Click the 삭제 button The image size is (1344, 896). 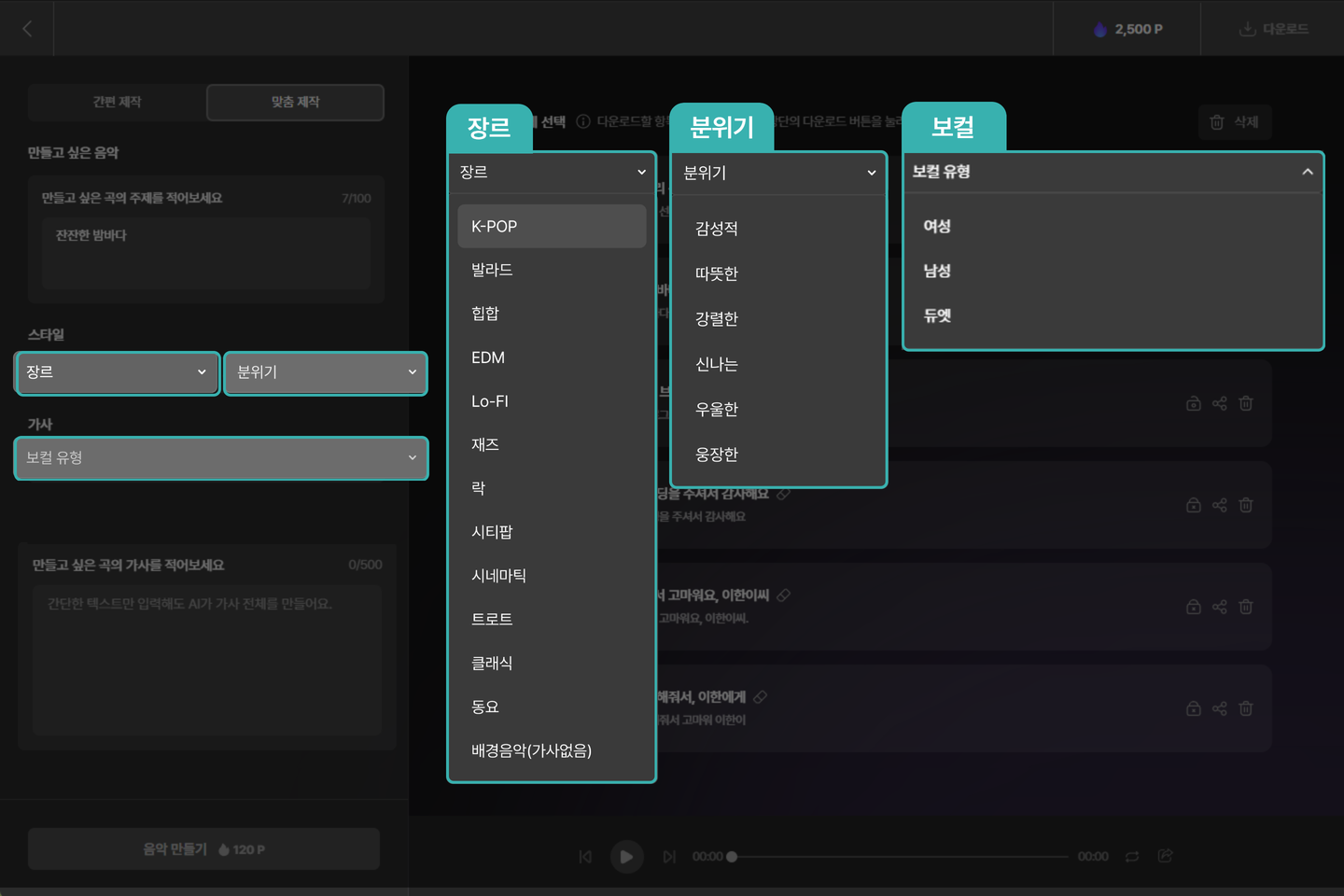(1235, 122)
